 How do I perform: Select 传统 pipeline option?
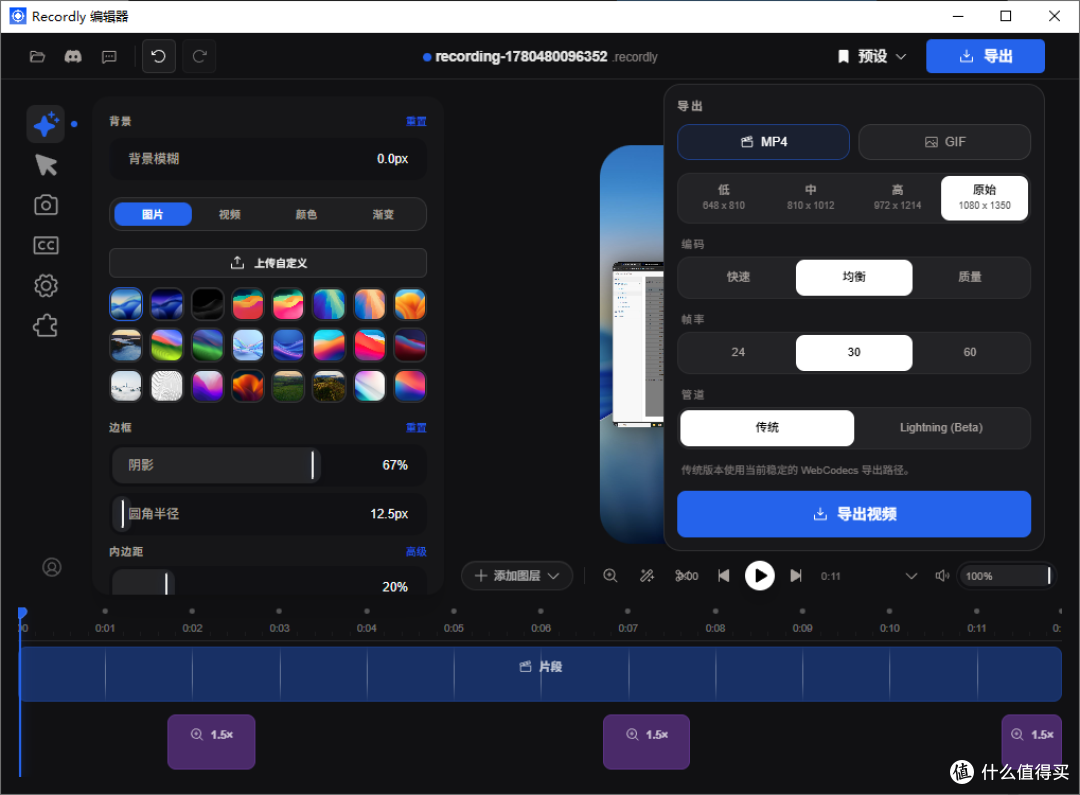[767, 428]
